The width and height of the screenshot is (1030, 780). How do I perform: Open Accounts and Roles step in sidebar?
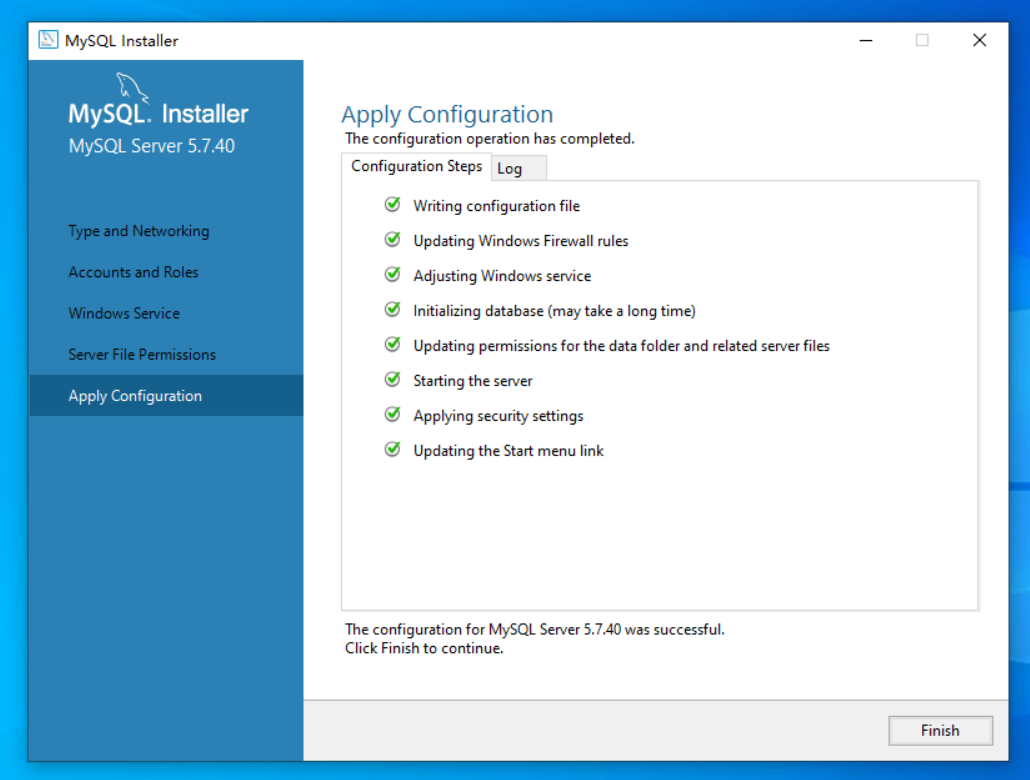click(133, 272)
